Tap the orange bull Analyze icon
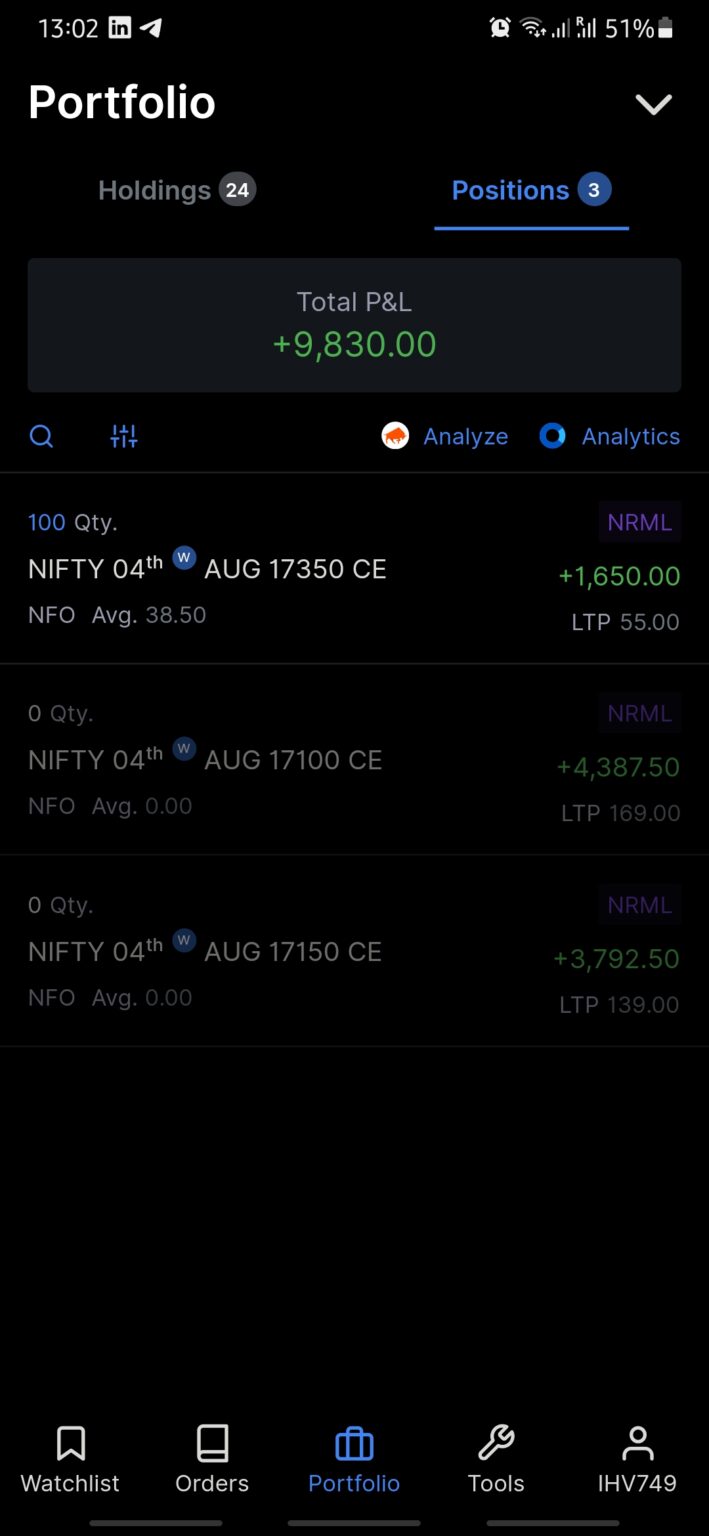 pyautogui.click(x=395, y=436)
